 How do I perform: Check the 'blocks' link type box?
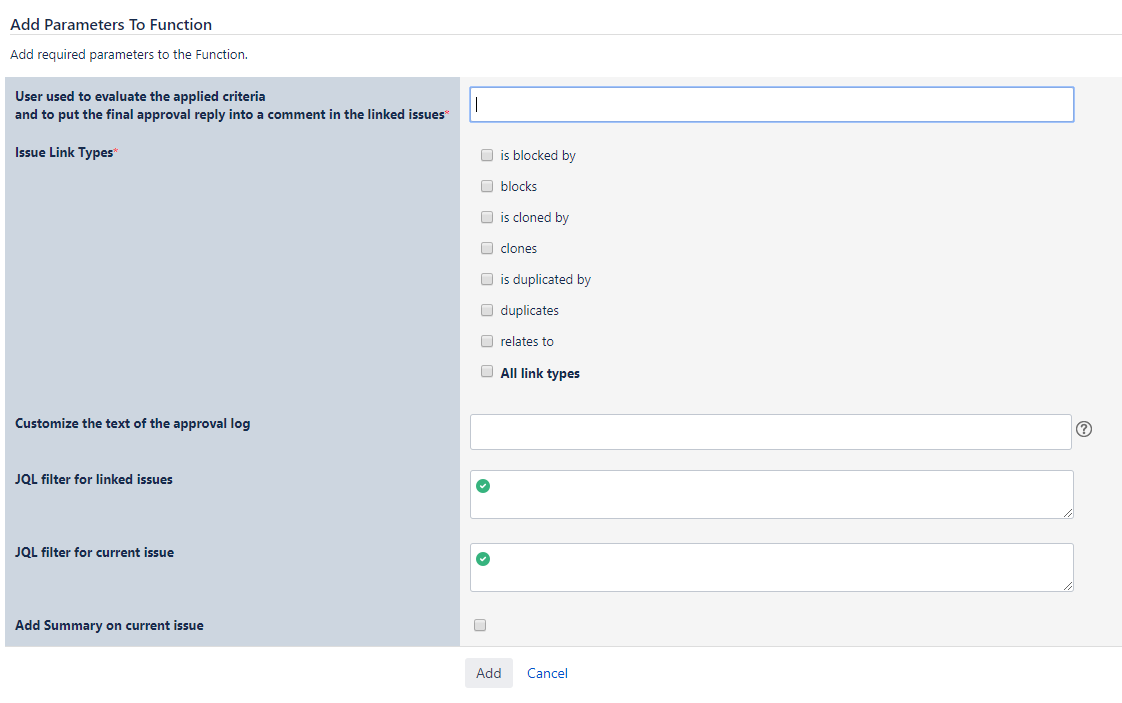click(487, 186)
